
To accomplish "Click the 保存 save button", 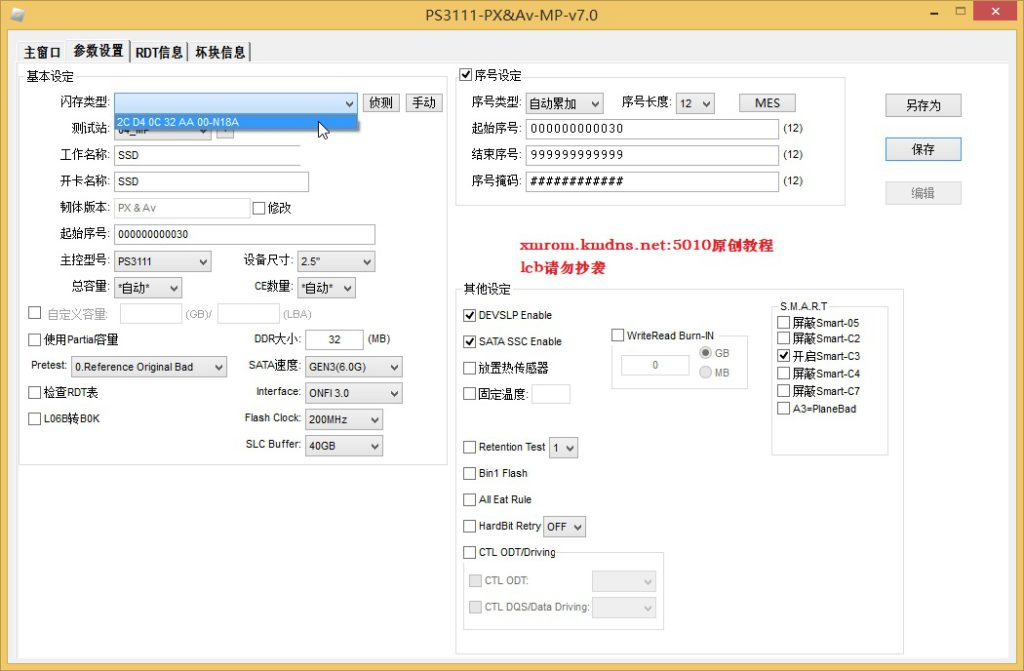I will click(x=922, y=149).
